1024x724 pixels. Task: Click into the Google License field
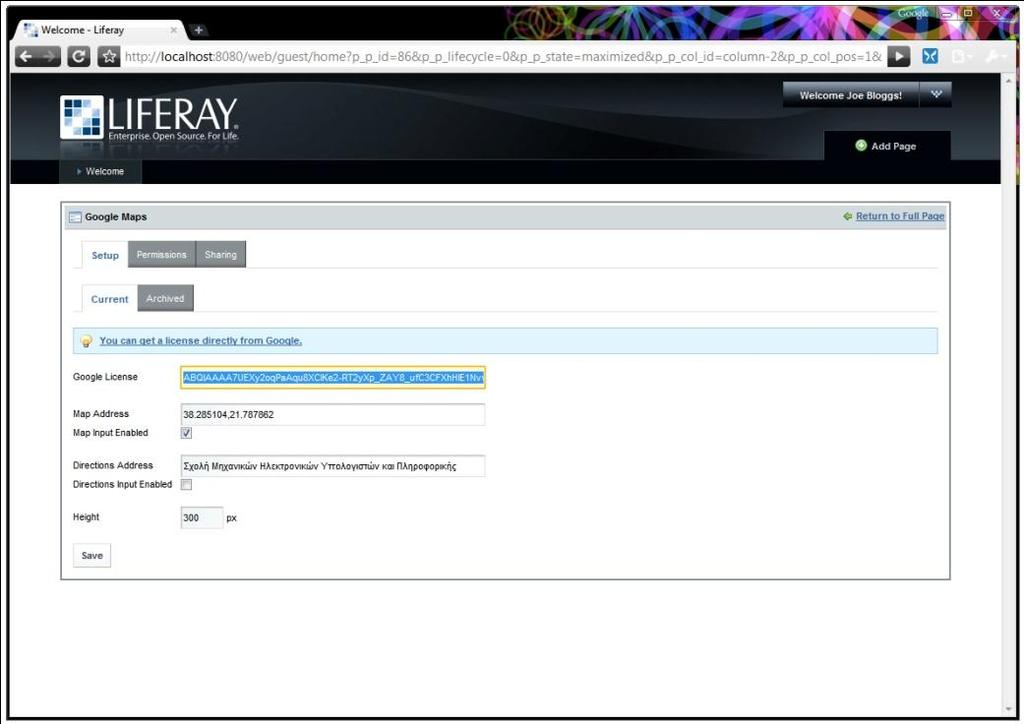(333, 377)
